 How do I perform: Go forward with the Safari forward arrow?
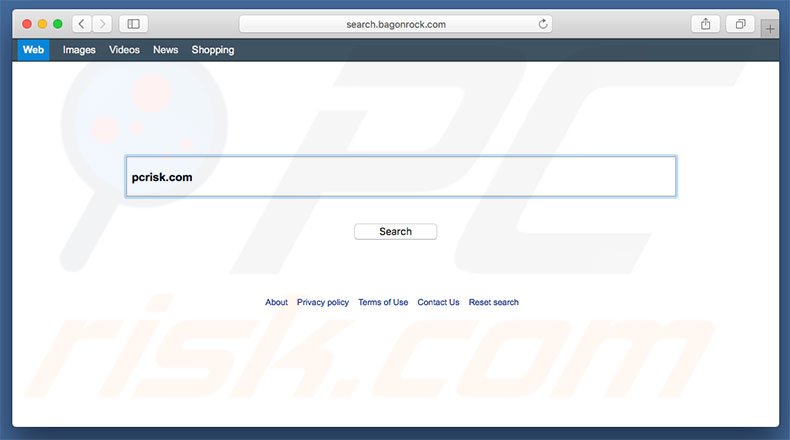tap(102, 24)
